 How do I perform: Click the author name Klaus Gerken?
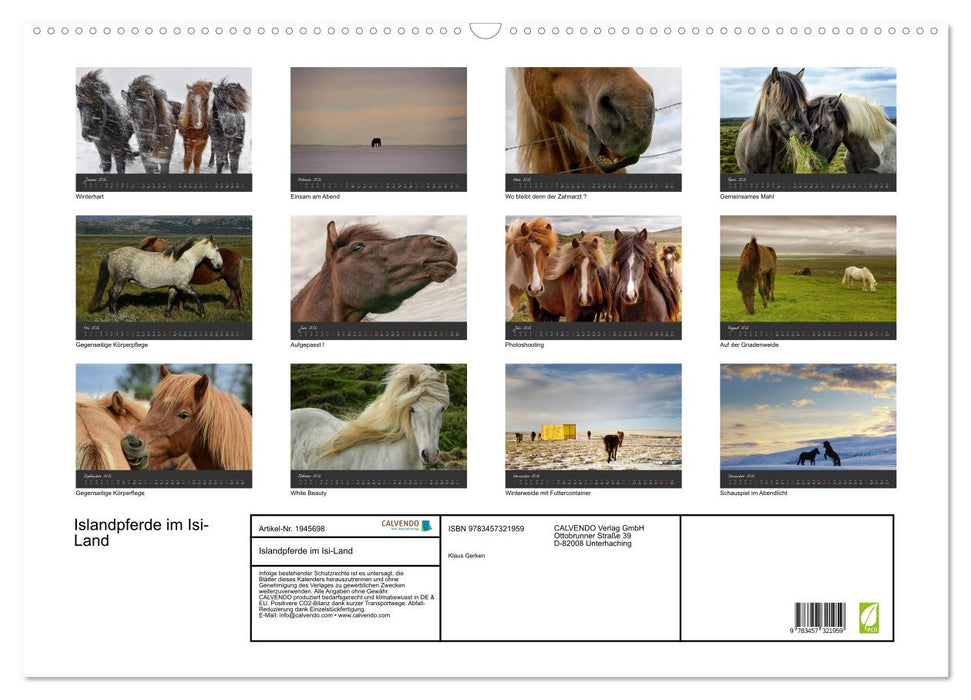pyautogui.click(x=467, y=556)
